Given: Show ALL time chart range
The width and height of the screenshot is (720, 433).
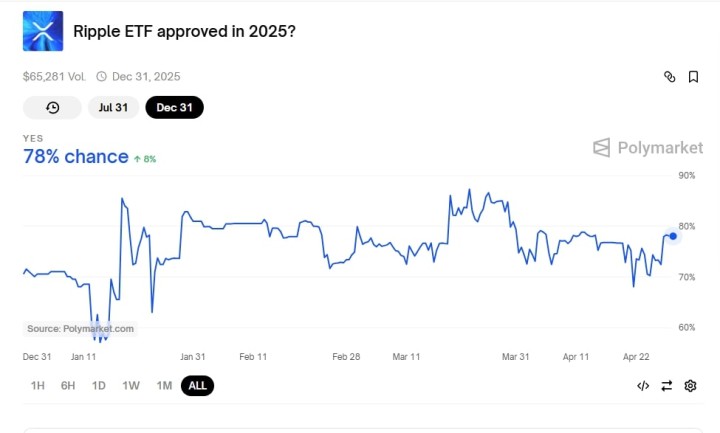Looking at the screenshot, I should [197, 386].
